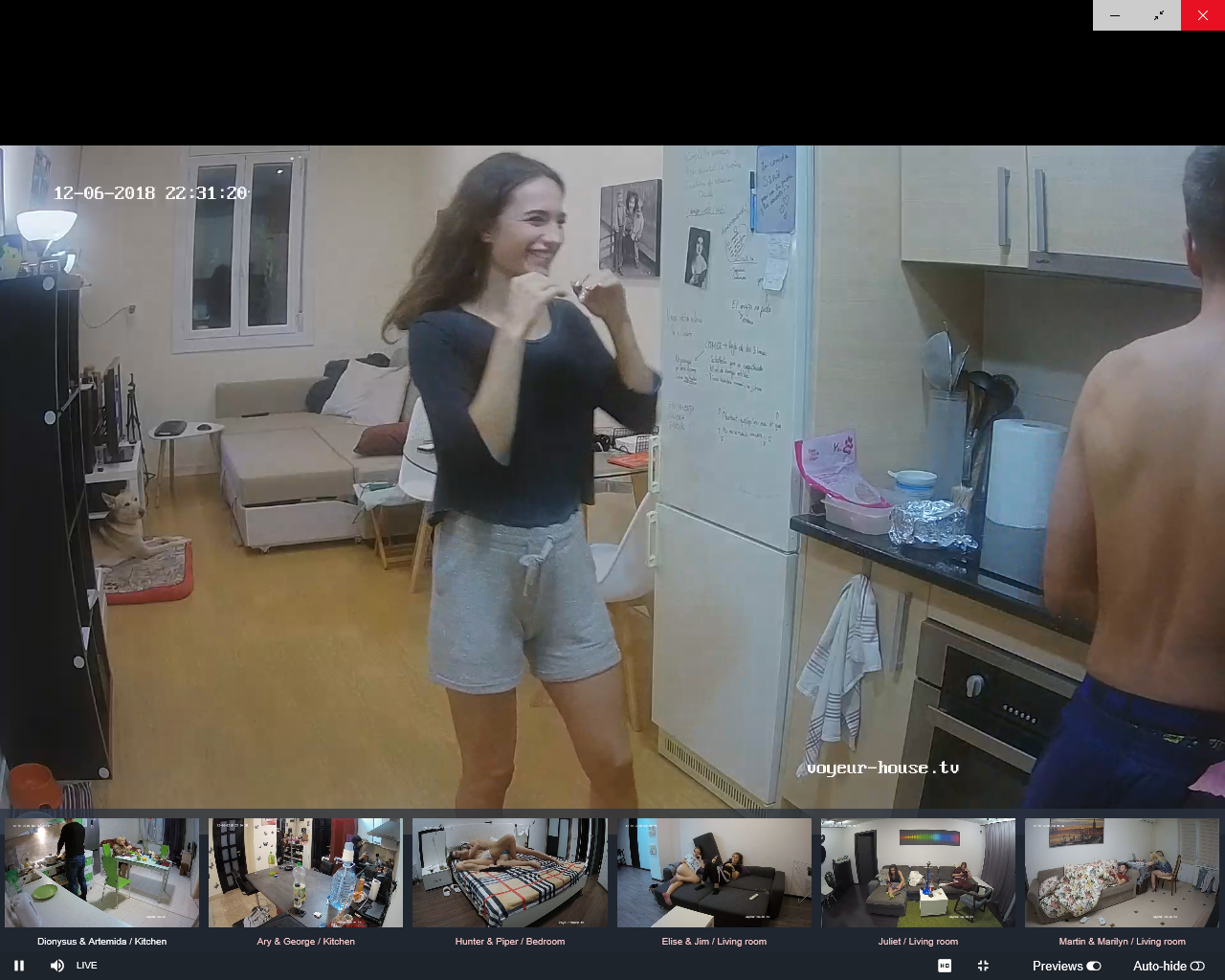This screenshot has width=1225, height=980.
Task: Toggle the HD quality icon
Action: (x=945, y=966)
